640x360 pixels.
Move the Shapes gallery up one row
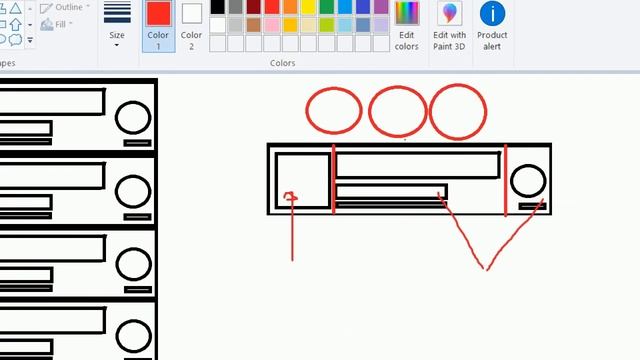30,9
